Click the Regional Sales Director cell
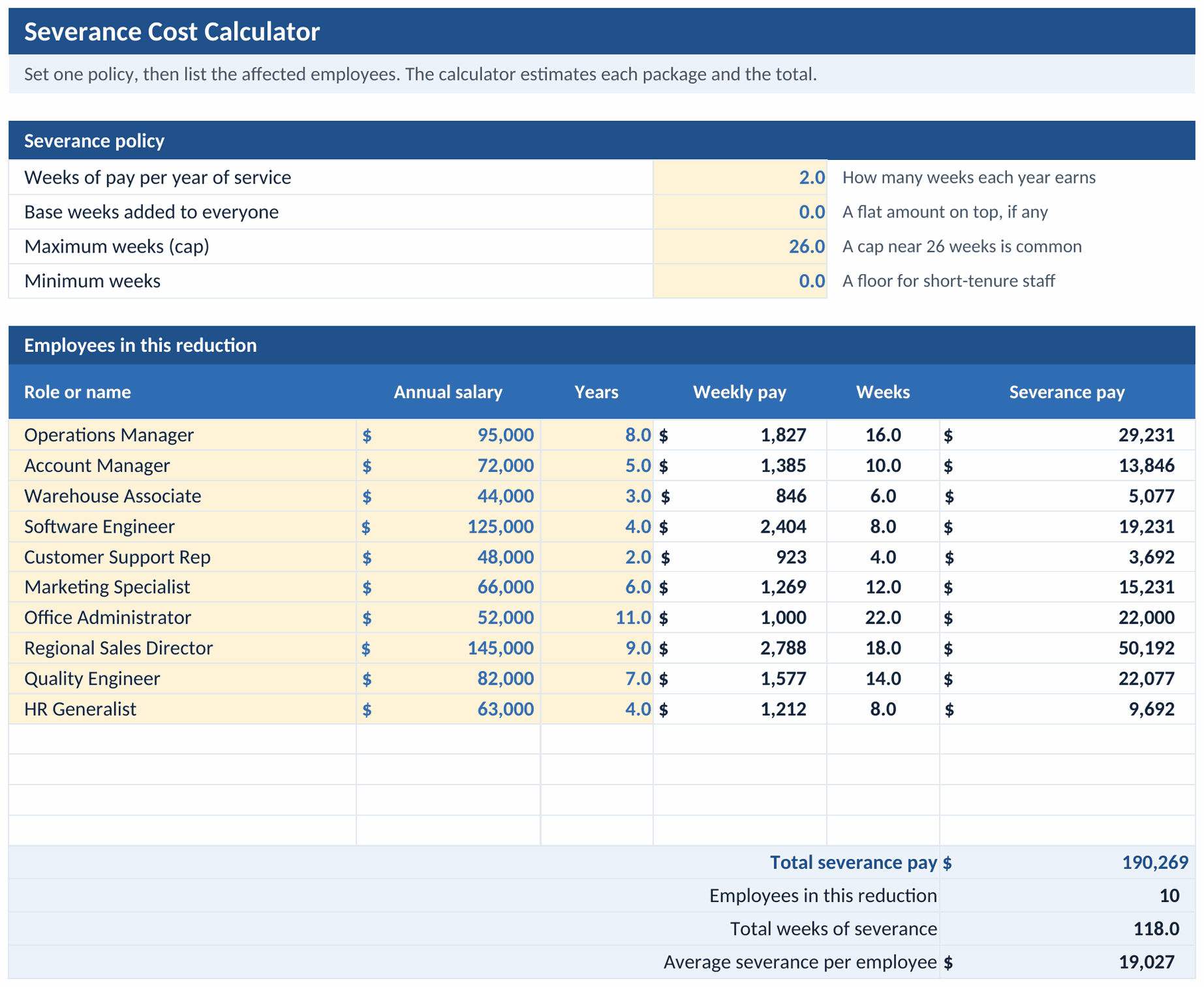The image size is (1204, 987). [182, 648]
